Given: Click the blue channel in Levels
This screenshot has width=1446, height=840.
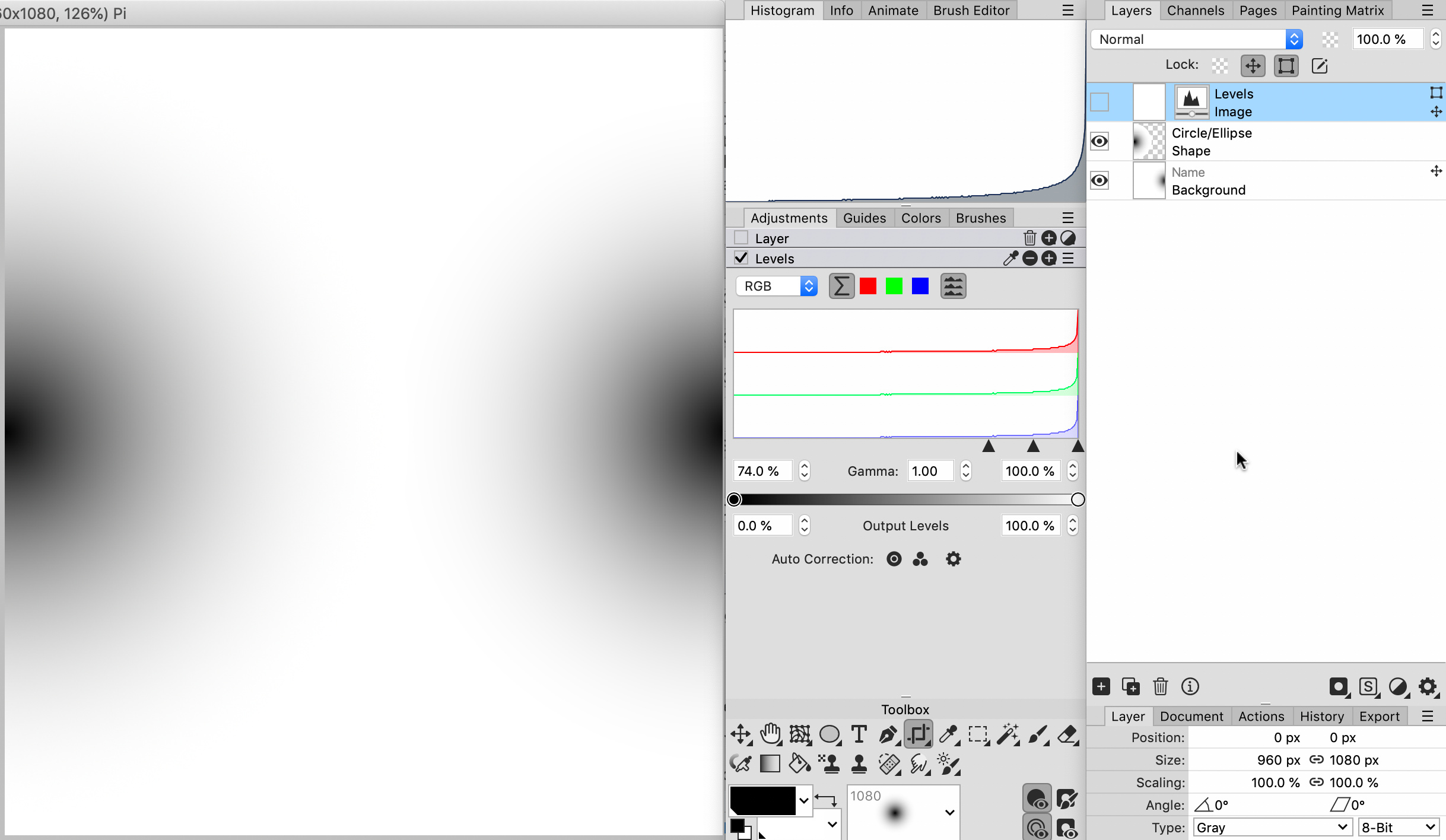Looking at the screenshot, I should pos(920,286).
